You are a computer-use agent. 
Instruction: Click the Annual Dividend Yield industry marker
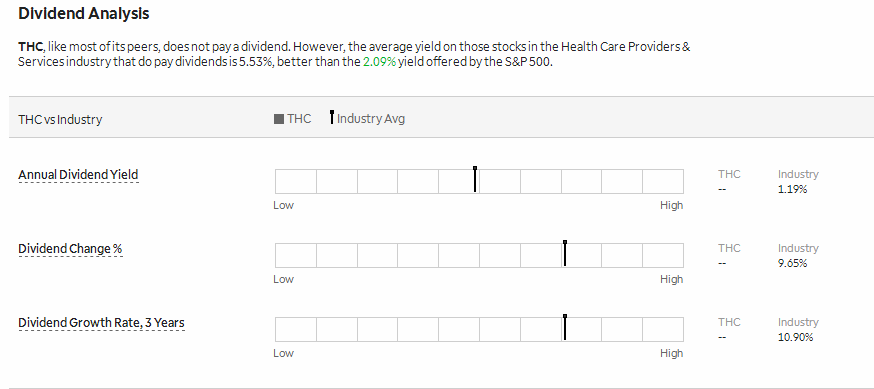pyautogui.click(x=475, y=179)
